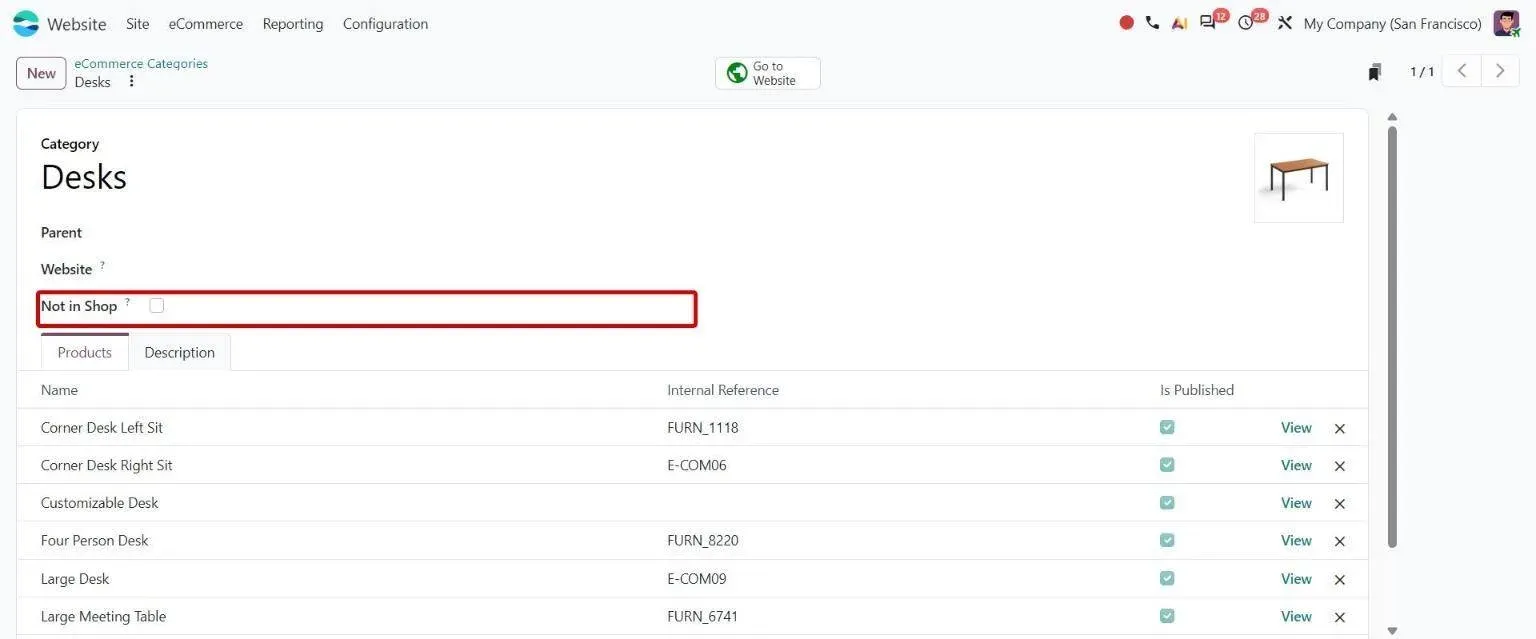Open the Large Meeting Table row

tap(692, 616)
